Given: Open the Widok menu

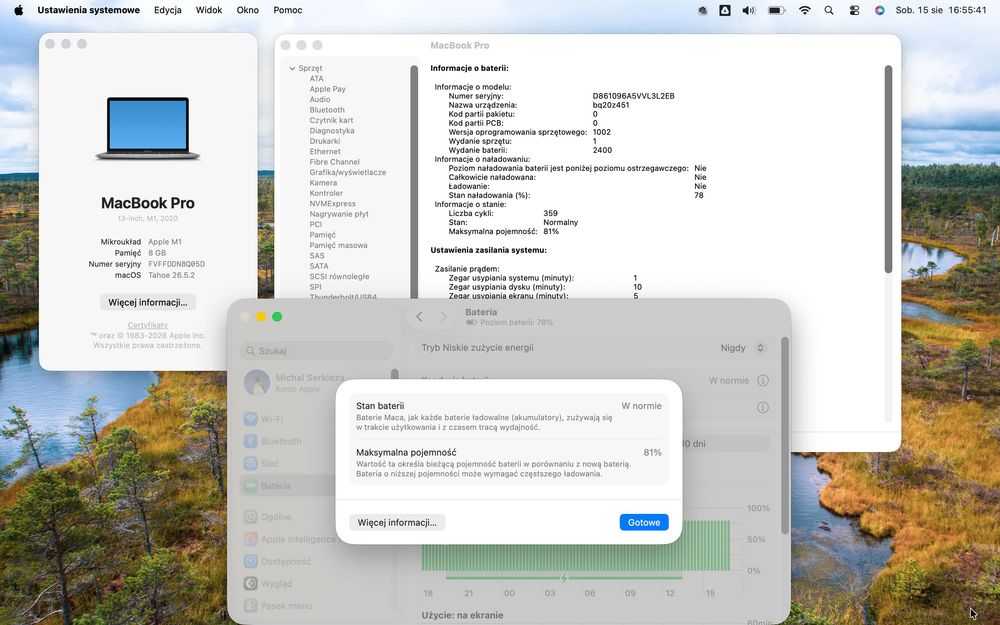Looking at the screenshot, I should 209,10.
